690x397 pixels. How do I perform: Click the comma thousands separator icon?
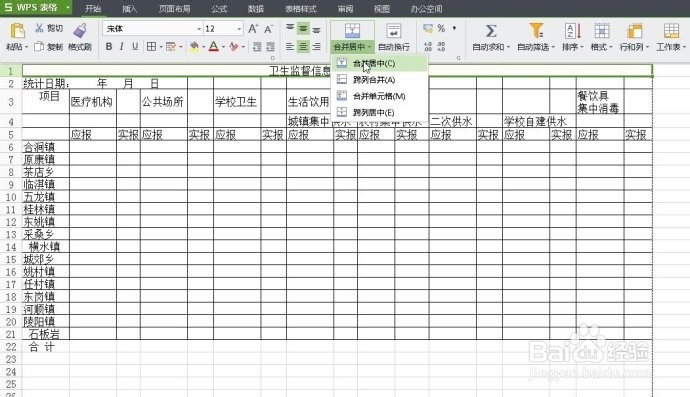click(454, 29)
